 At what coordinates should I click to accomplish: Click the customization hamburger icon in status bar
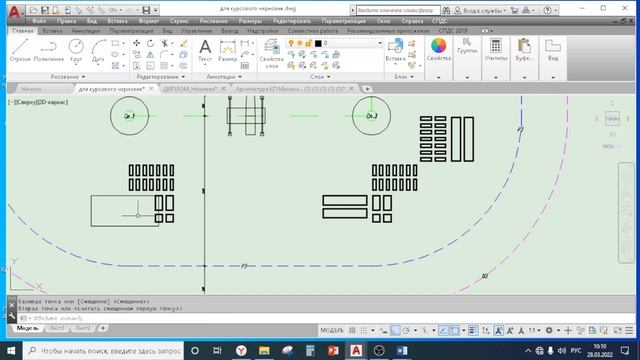pyautogui.click(x=629, y=330)
